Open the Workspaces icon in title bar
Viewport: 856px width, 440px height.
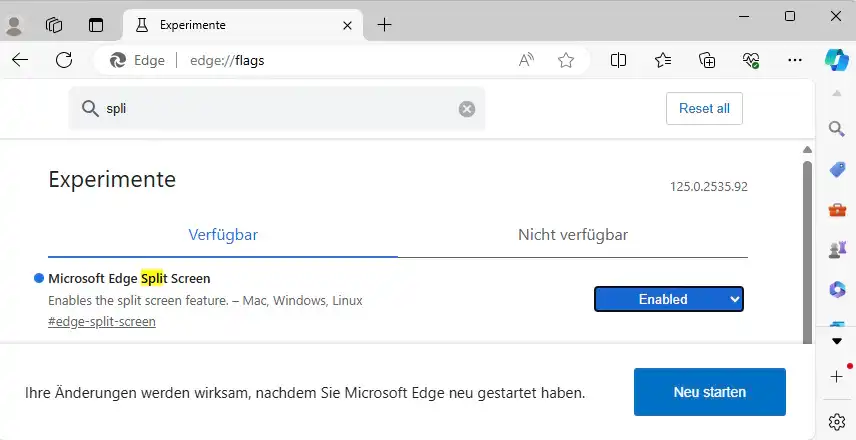click(54, 25)
